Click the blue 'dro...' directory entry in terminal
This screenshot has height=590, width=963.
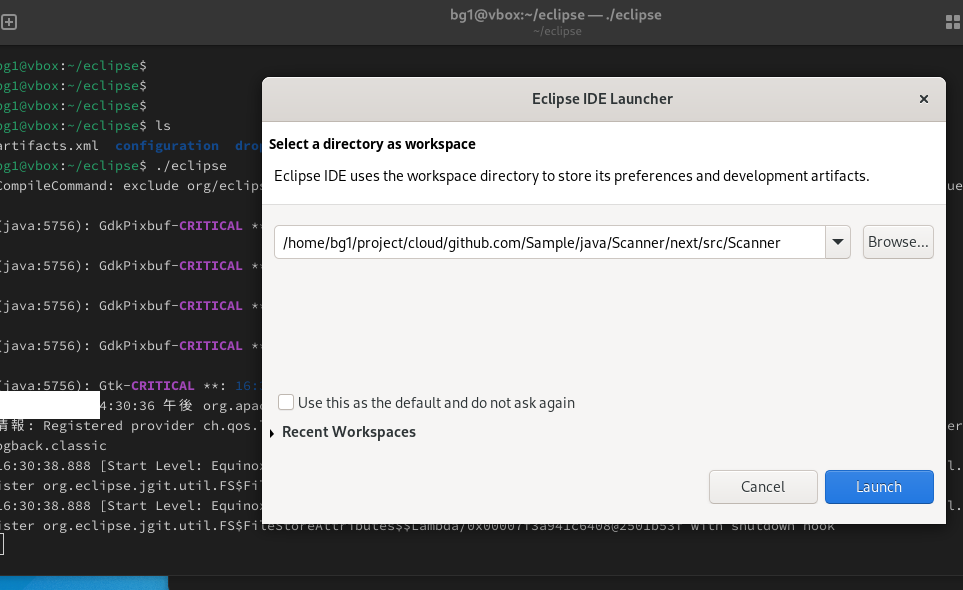point(246,145)
